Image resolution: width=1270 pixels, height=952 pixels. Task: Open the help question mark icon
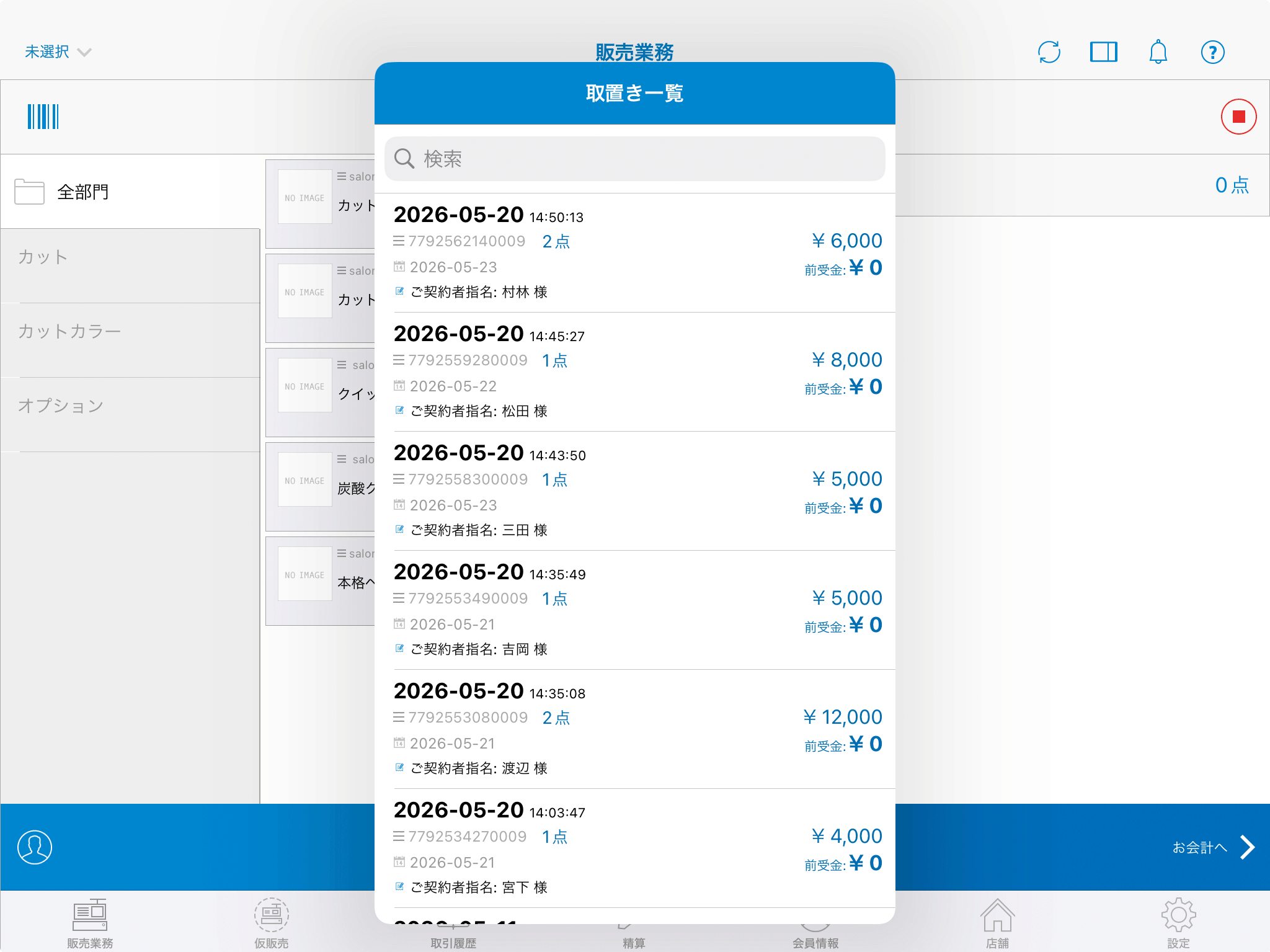(x=1212, y=52)
